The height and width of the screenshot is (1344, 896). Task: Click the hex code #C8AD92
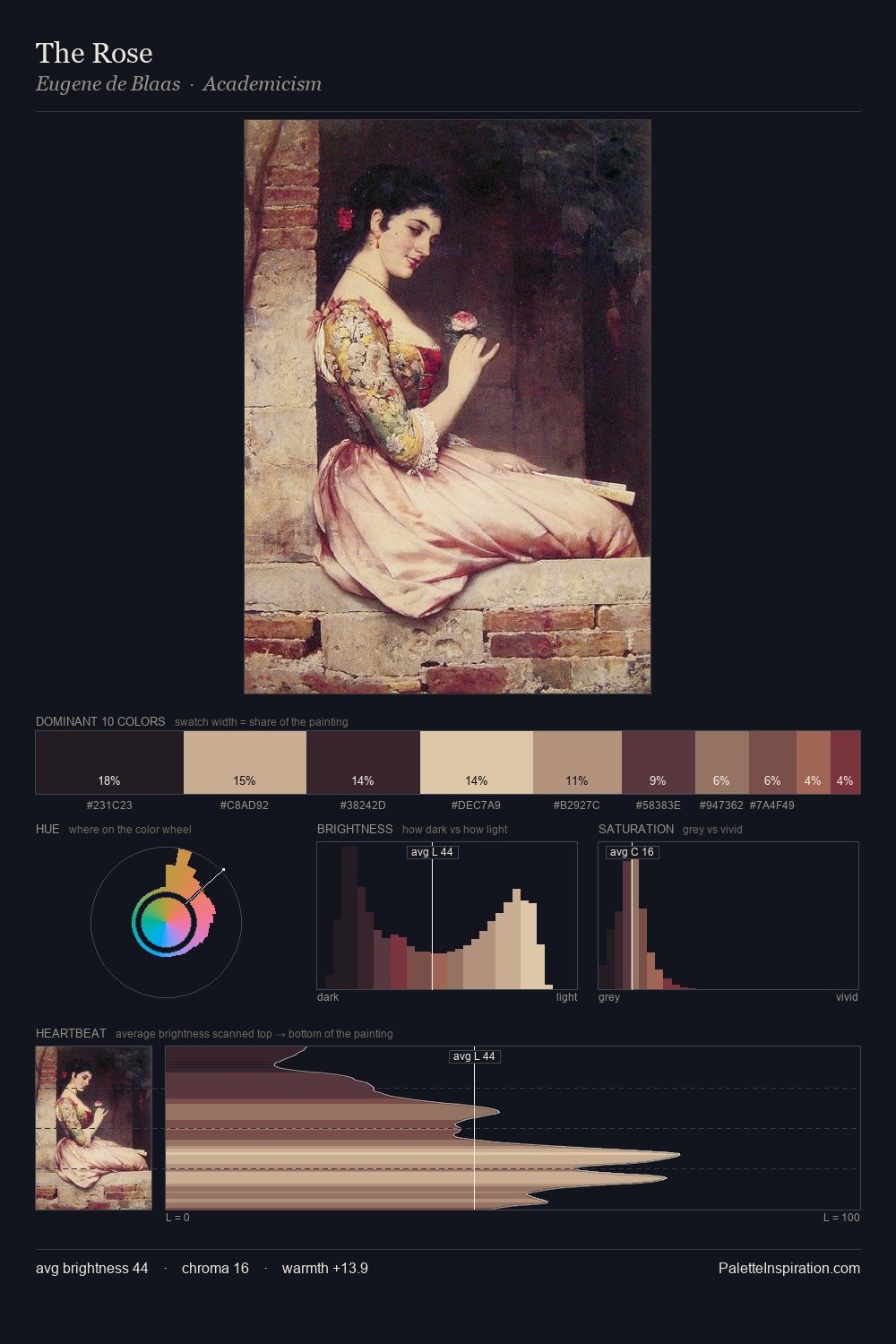245,806
